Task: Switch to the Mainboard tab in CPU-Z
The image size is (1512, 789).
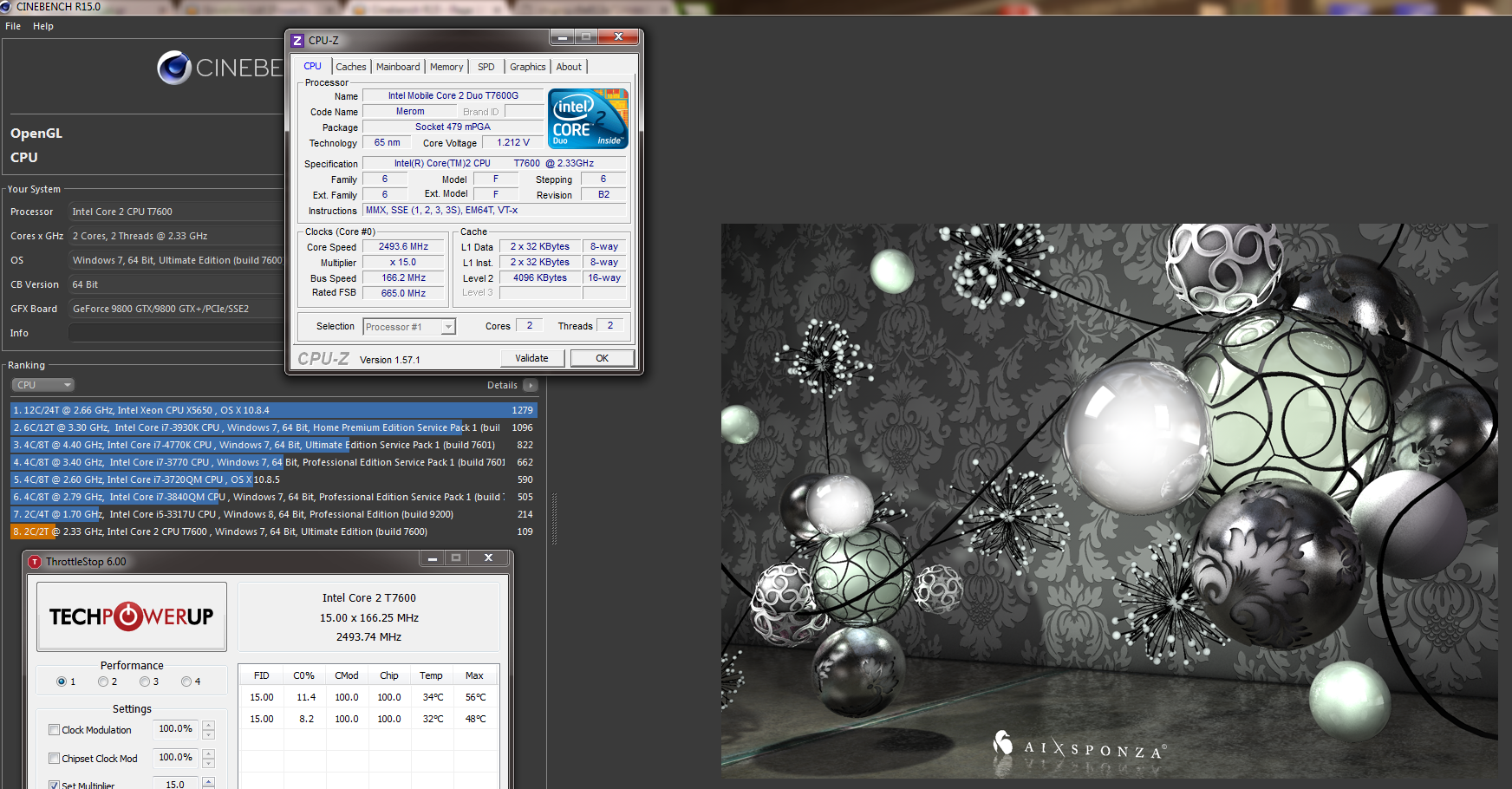Action: tap(398, 67)
